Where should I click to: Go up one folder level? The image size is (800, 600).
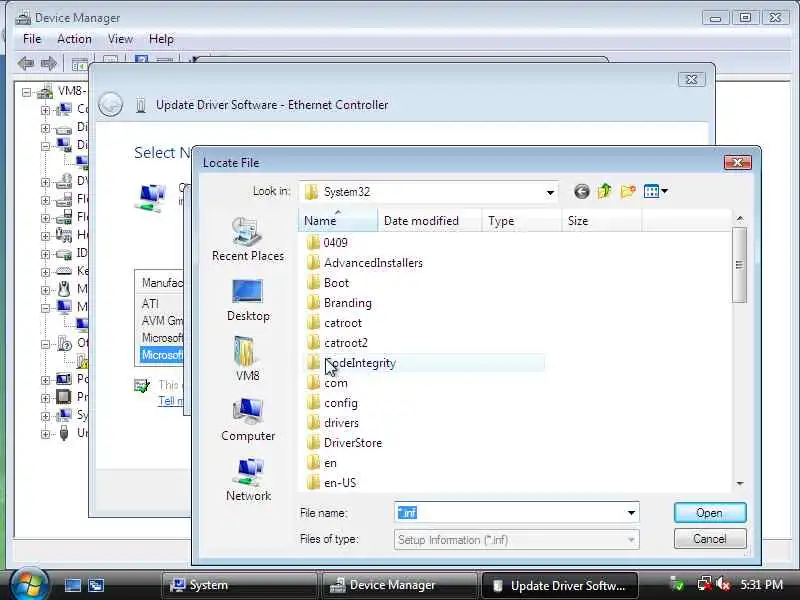(605, 191)
